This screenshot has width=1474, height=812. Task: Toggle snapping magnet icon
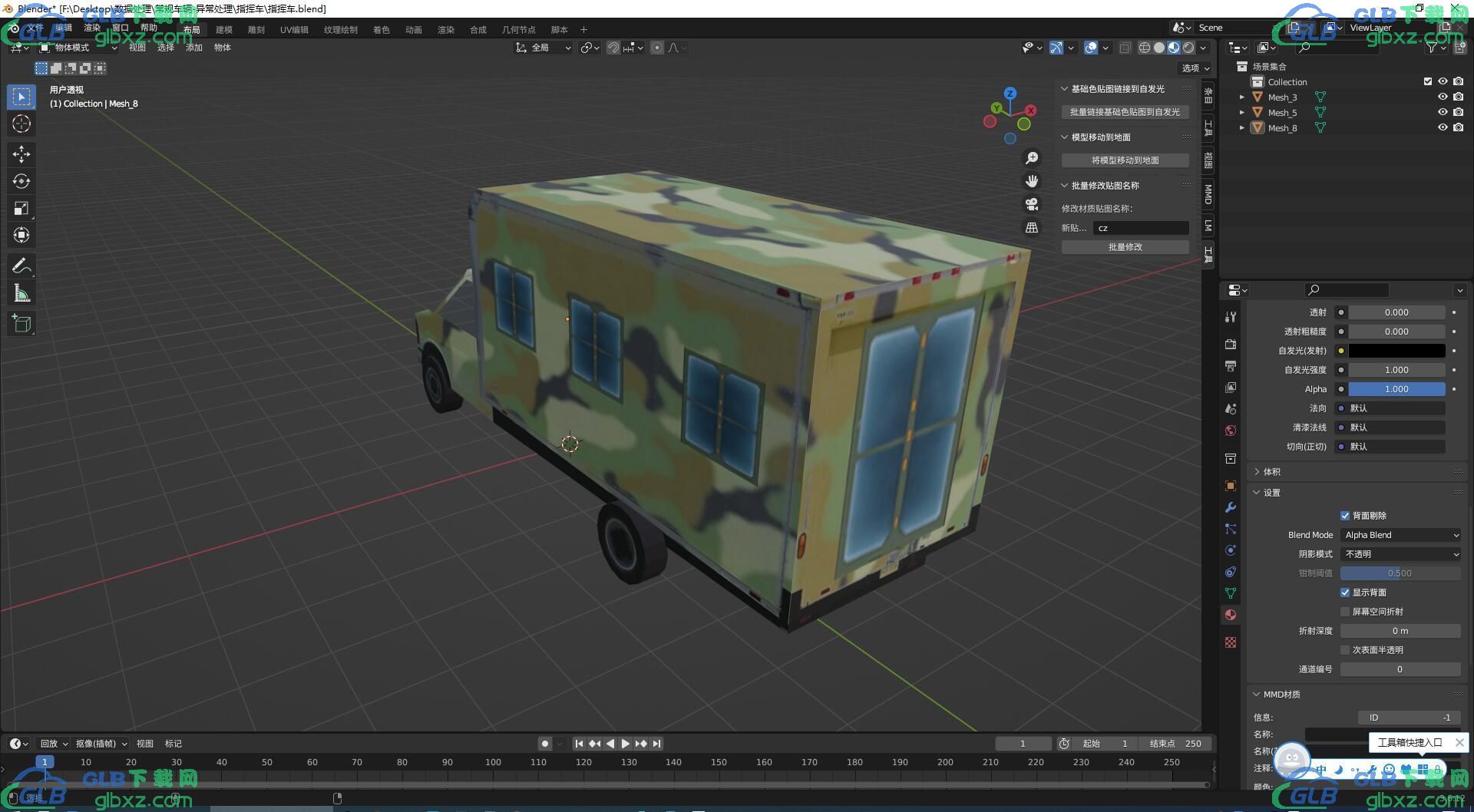tap(613, 48)
